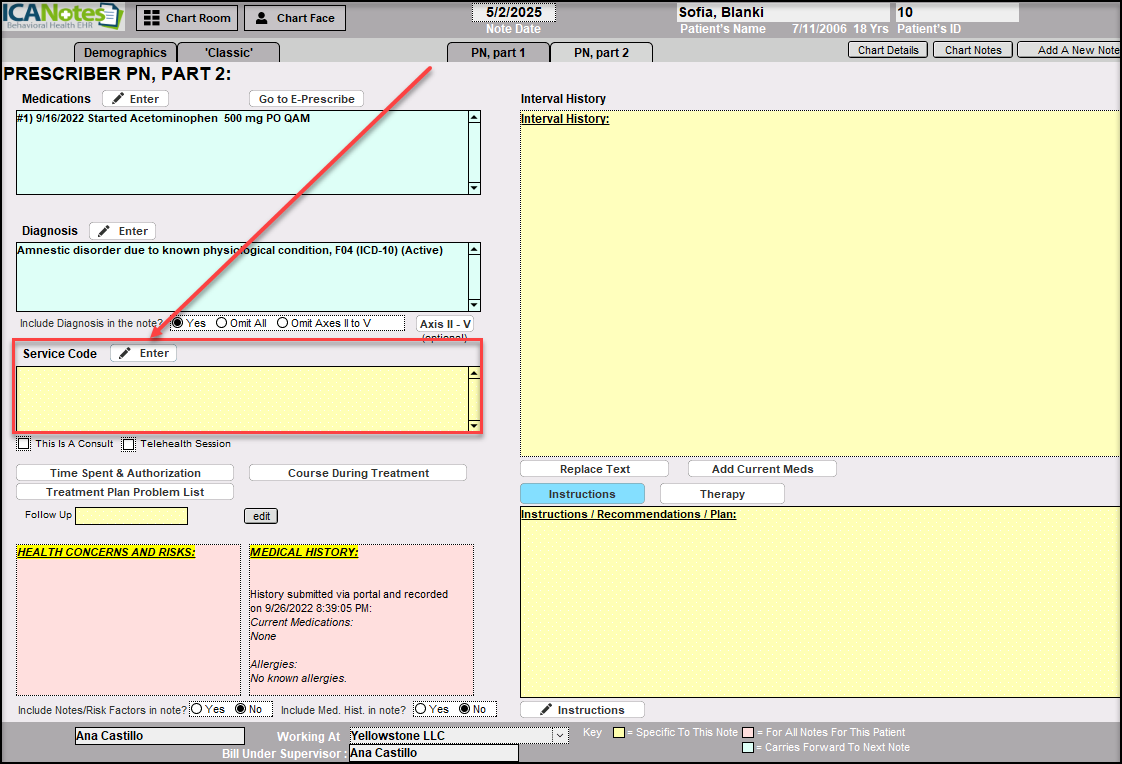Click the Service Code pencil Enter button
Image resolution: width=1122 pixels, height=764 pixels.
point(143,353)
